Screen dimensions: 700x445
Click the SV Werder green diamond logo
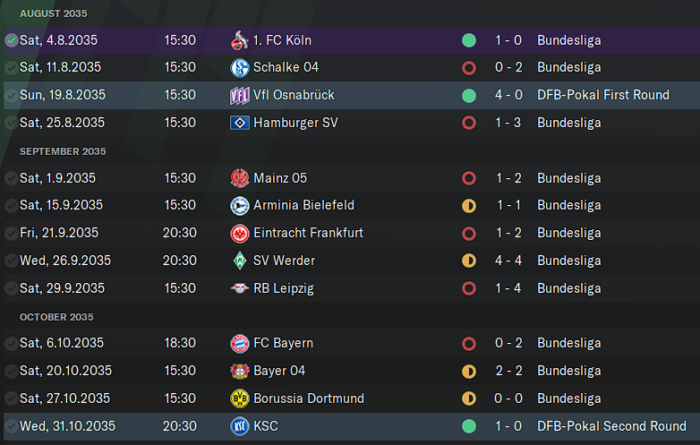click(240, 261)
